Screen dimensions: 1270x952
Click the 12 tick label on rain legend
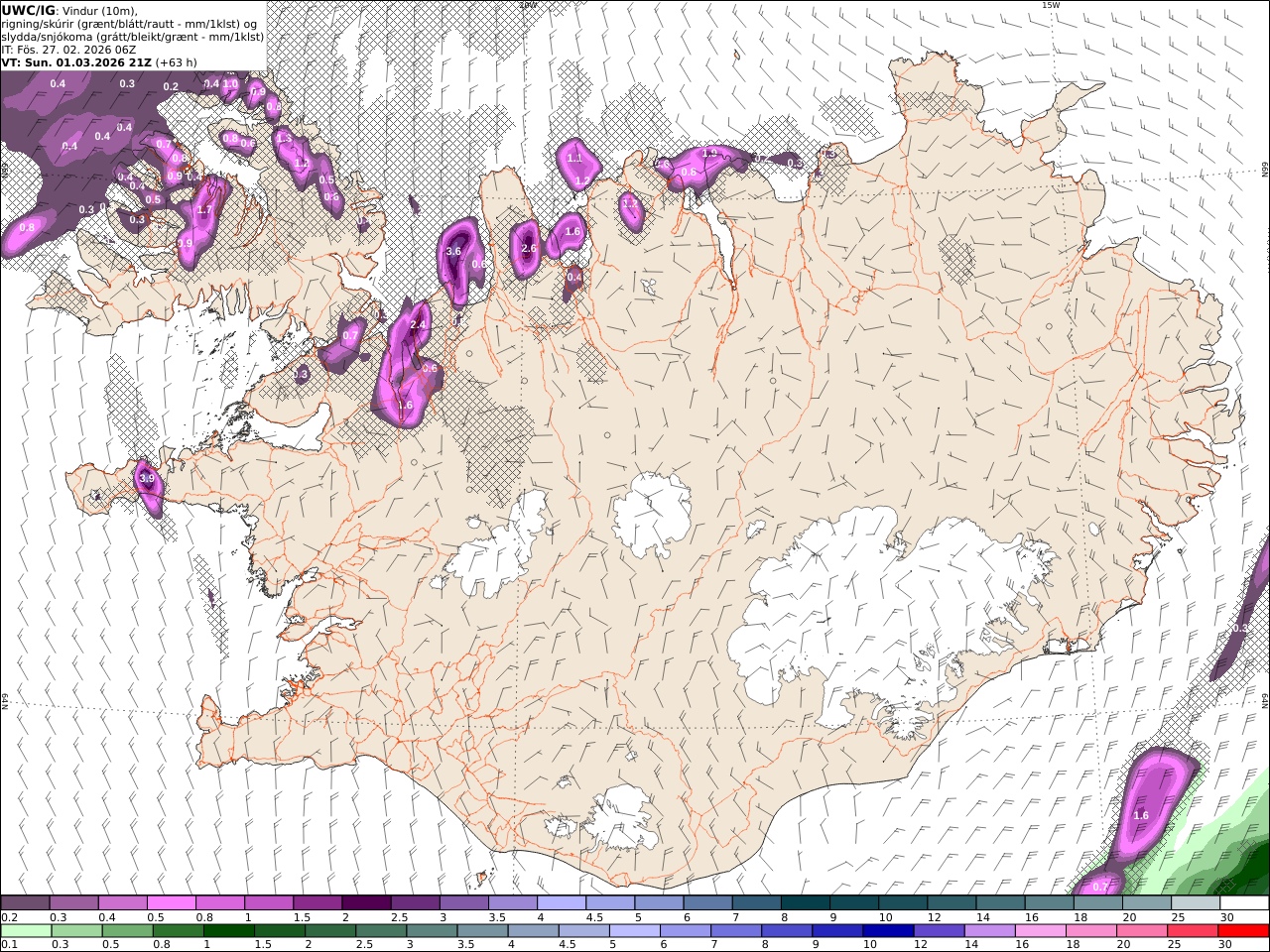[921, 944]
